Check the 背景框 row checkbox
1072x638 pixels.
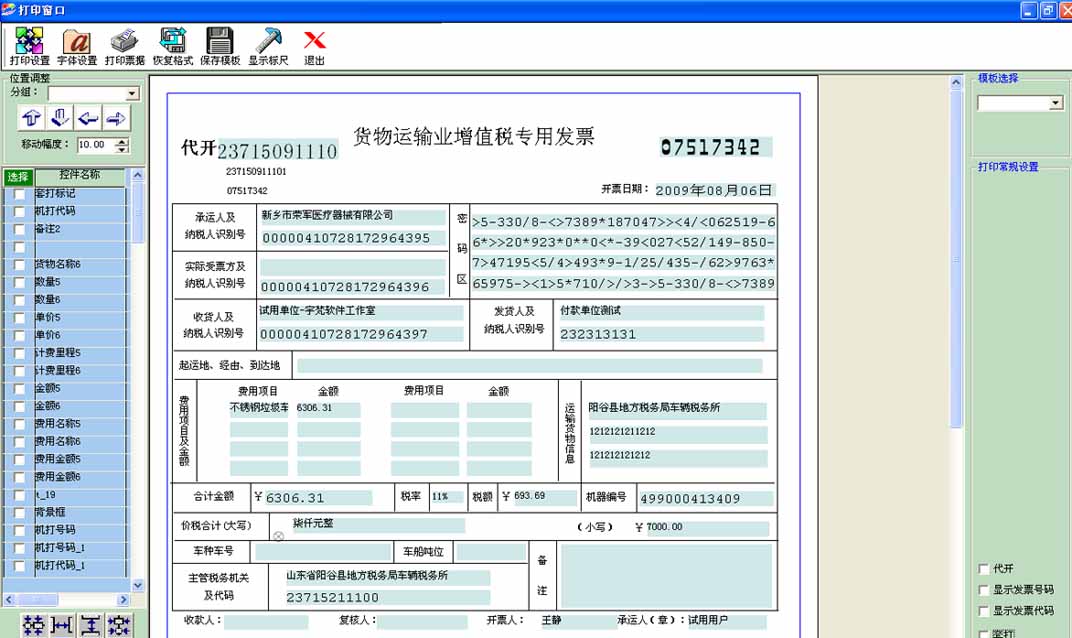19,513
